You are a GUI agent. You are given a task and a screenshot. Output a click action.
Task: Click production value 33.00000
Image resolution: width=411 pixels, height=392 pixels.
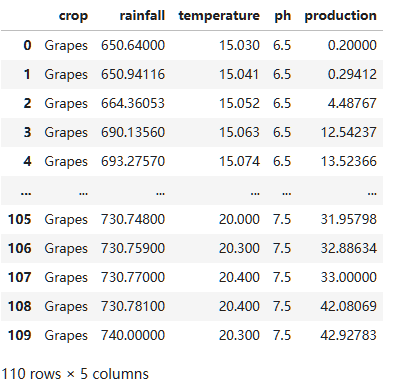pyautogui.click(x=349, y=277)
